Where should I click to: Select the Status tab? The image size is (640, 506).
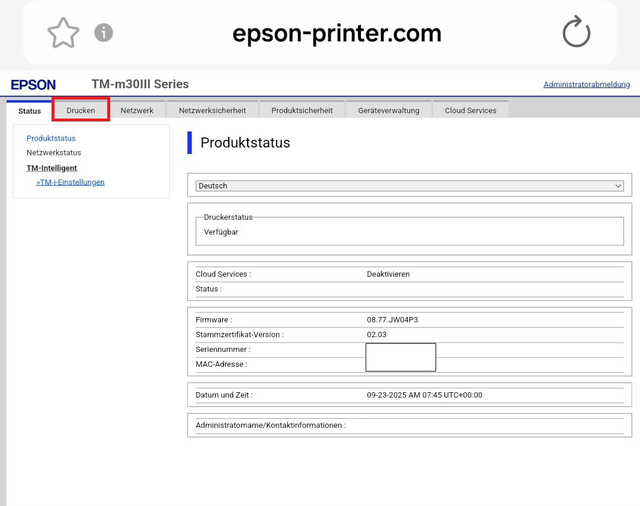click(x=30, y=111)
